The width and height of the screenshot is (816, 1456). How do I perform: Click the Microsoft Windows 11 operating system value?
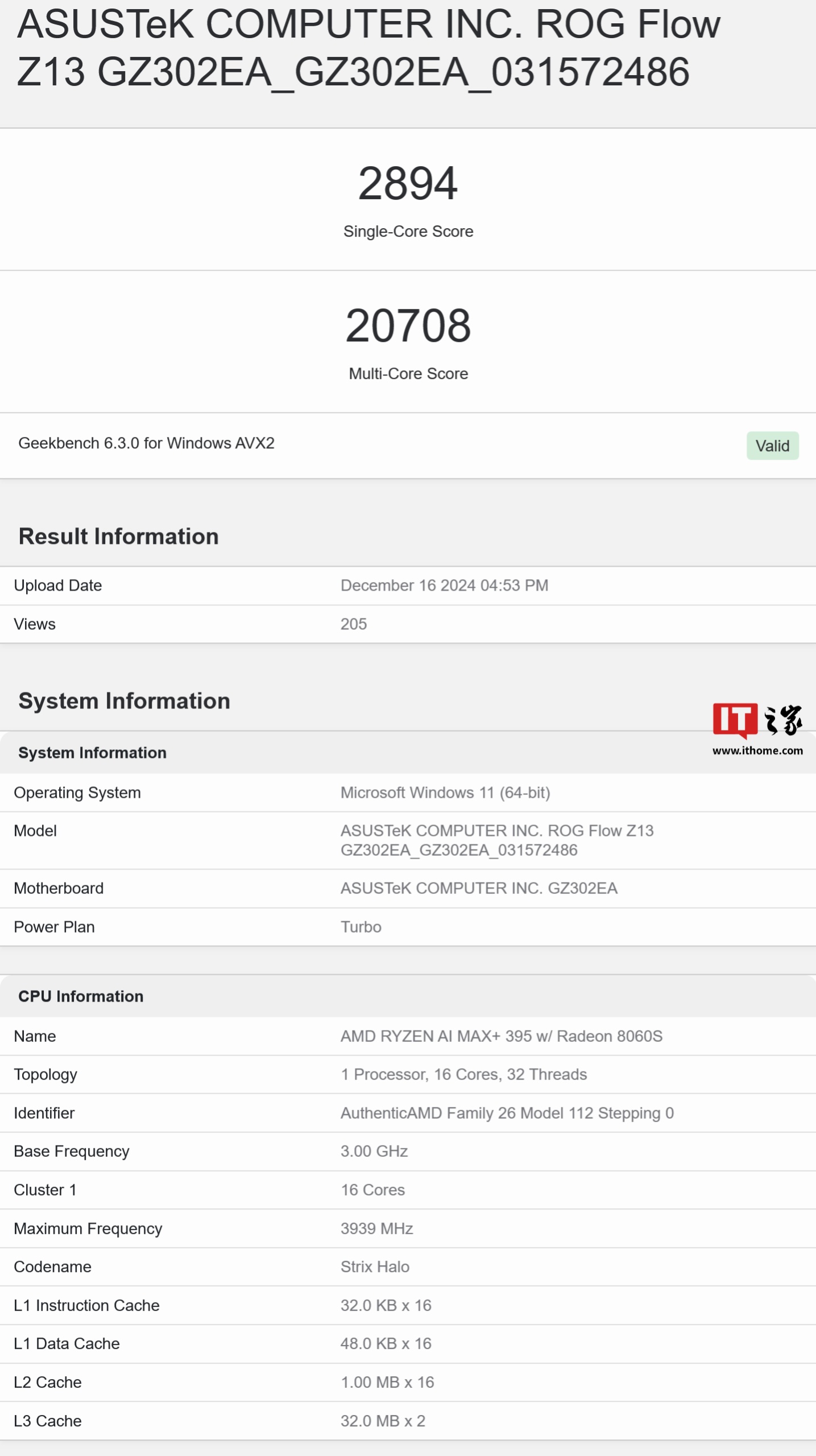coord(445,793)
